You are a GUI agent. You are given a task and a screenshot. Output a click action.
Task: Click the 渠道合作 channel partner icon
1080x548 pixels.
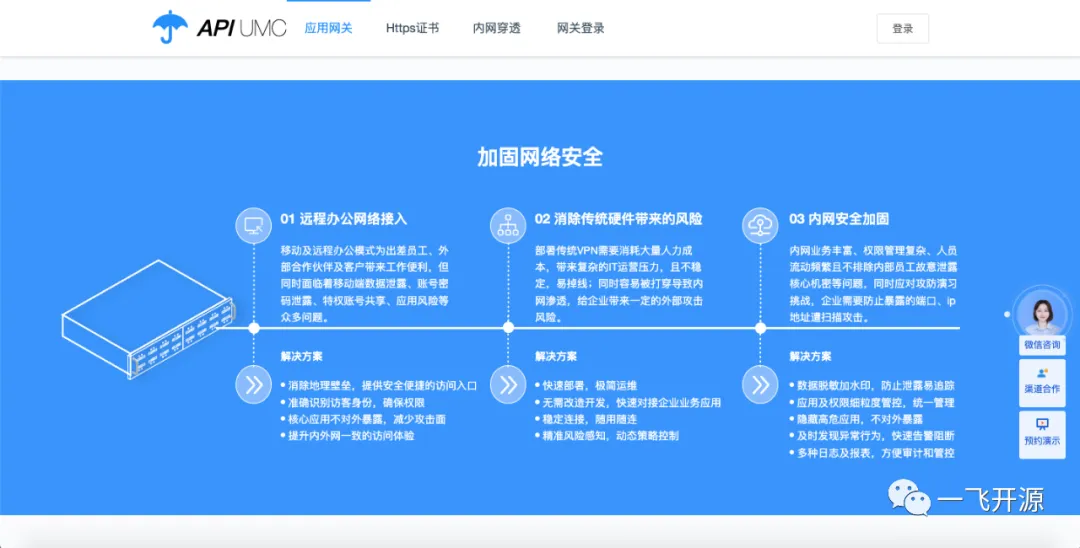click(x=1041, y=374)
